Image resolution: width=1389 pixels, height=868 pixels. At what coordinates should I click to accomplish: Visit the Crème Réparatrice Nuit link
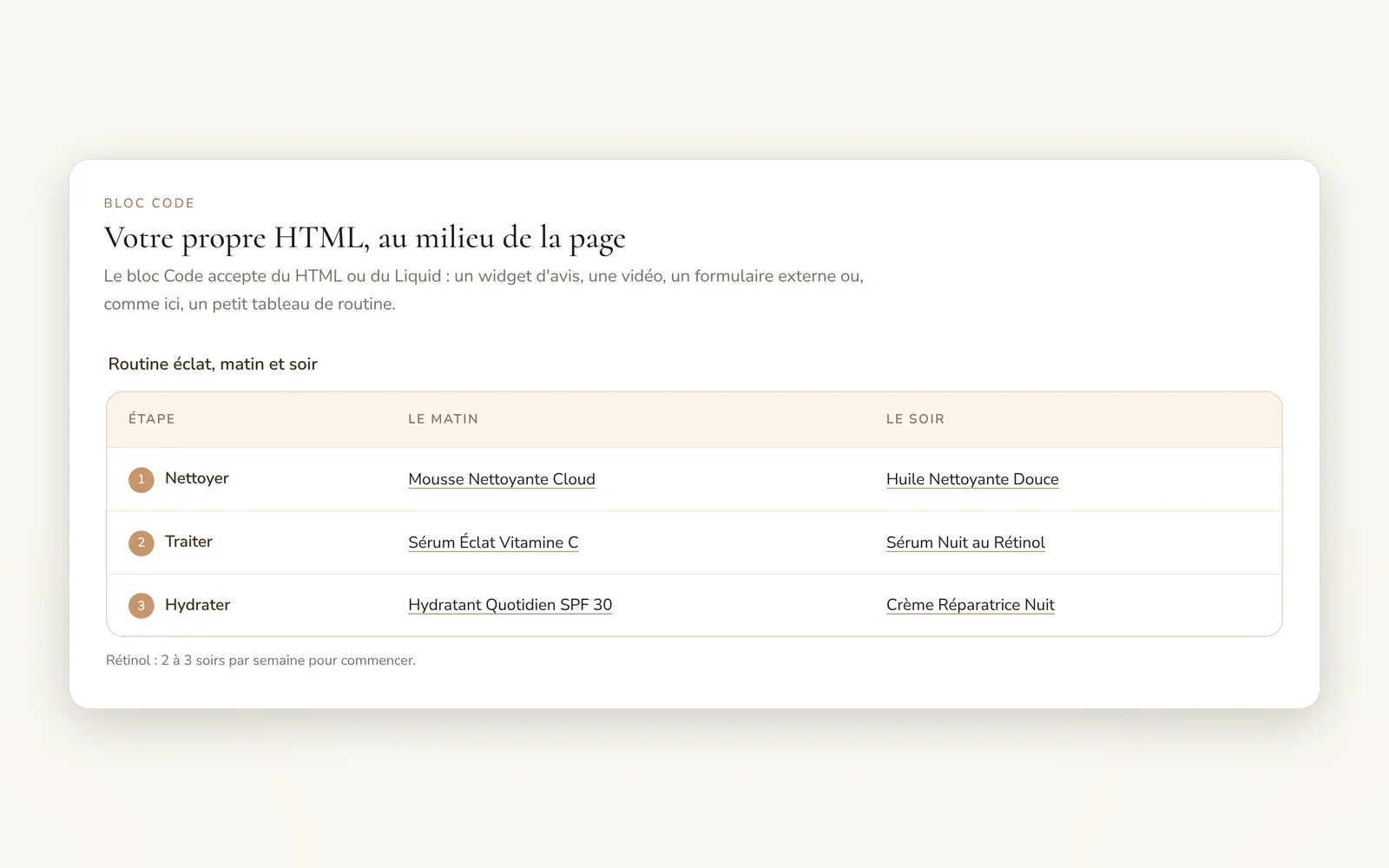point(971,605)
